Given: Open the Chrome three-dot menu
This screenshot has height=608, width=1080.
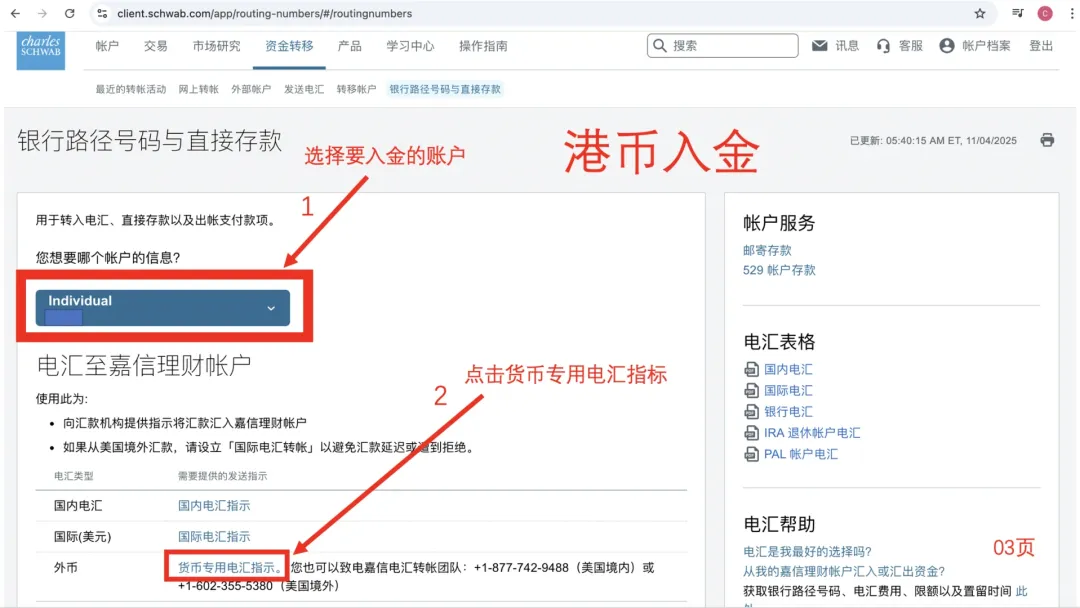Looking at the screenshot, I should pos(1072,13).
